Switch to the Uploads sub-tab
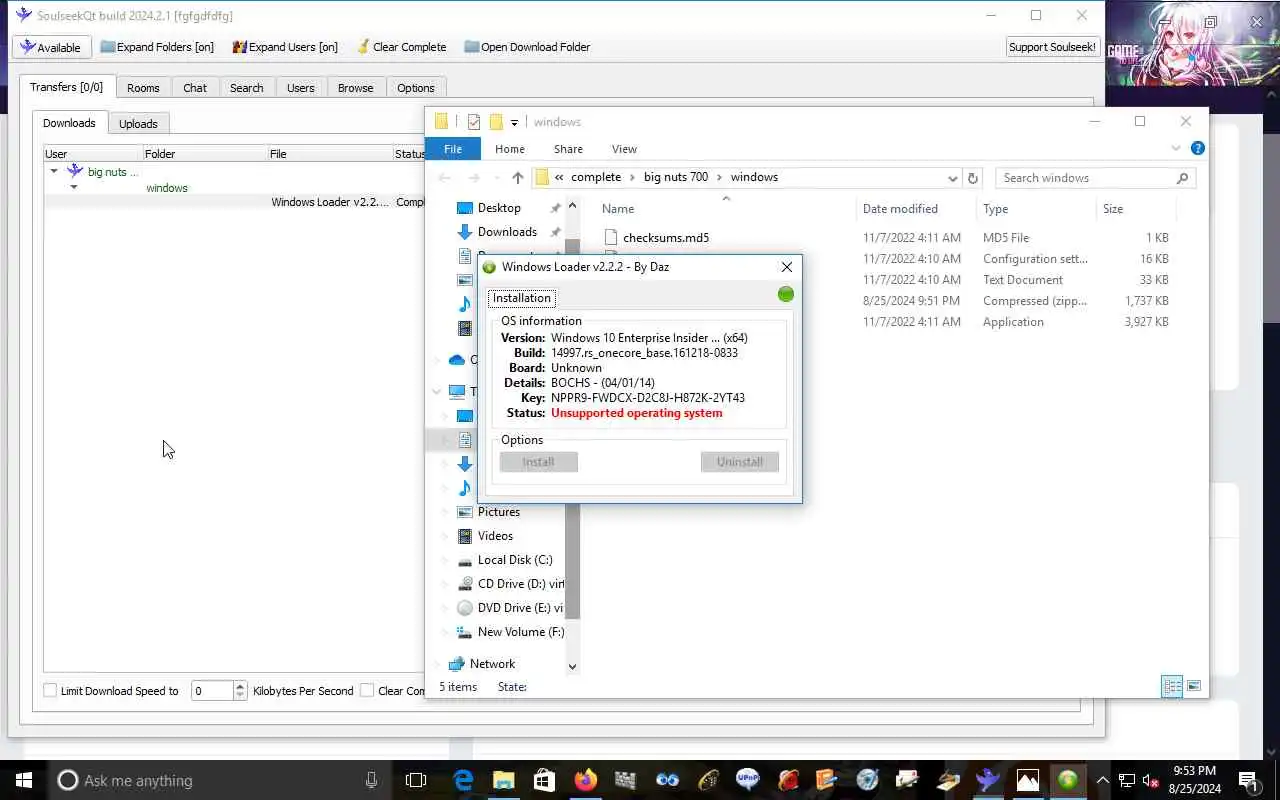 (138, 124)
